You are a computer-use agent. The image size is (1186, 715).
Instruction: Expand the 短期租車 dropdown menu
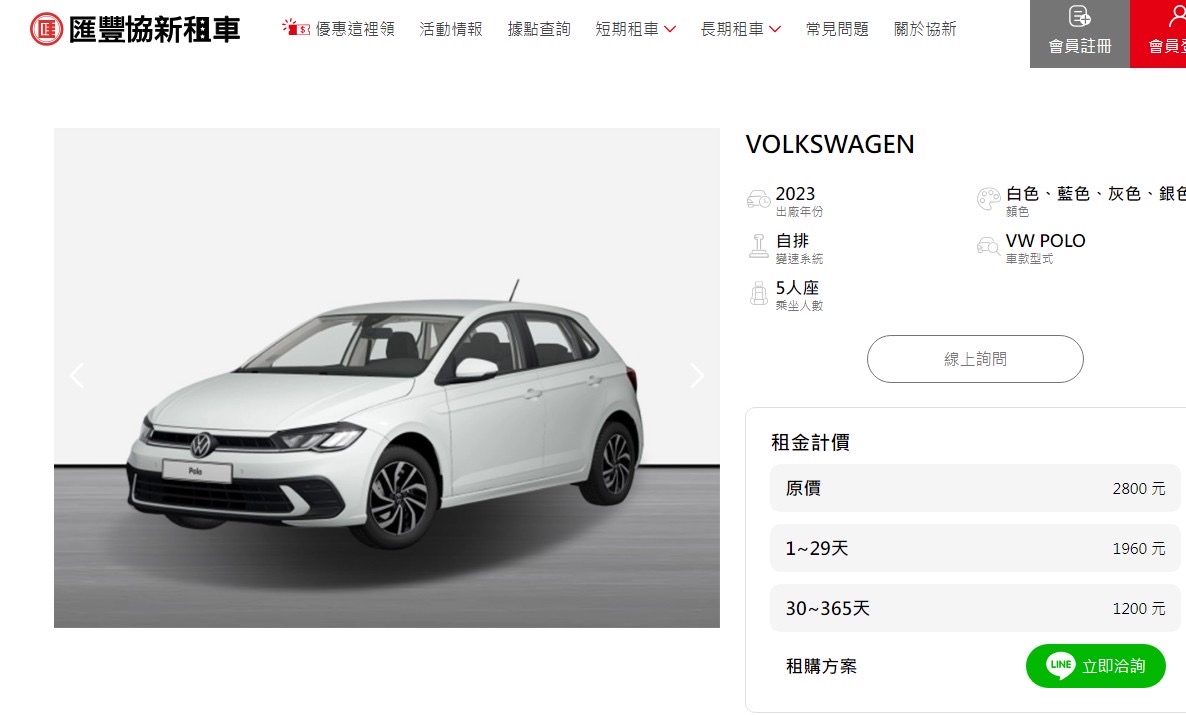tap(635, 29)
